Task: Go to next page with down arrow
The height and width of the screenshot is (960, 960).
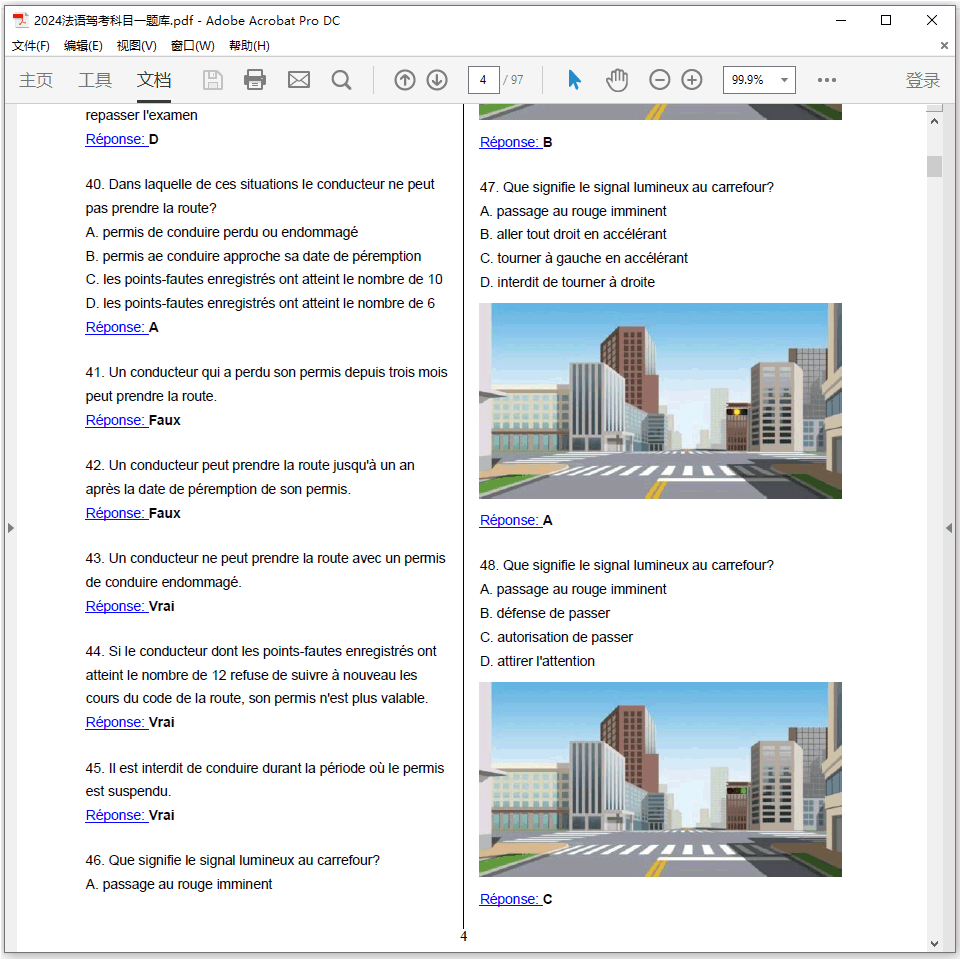Action: [x=437, y=80]
